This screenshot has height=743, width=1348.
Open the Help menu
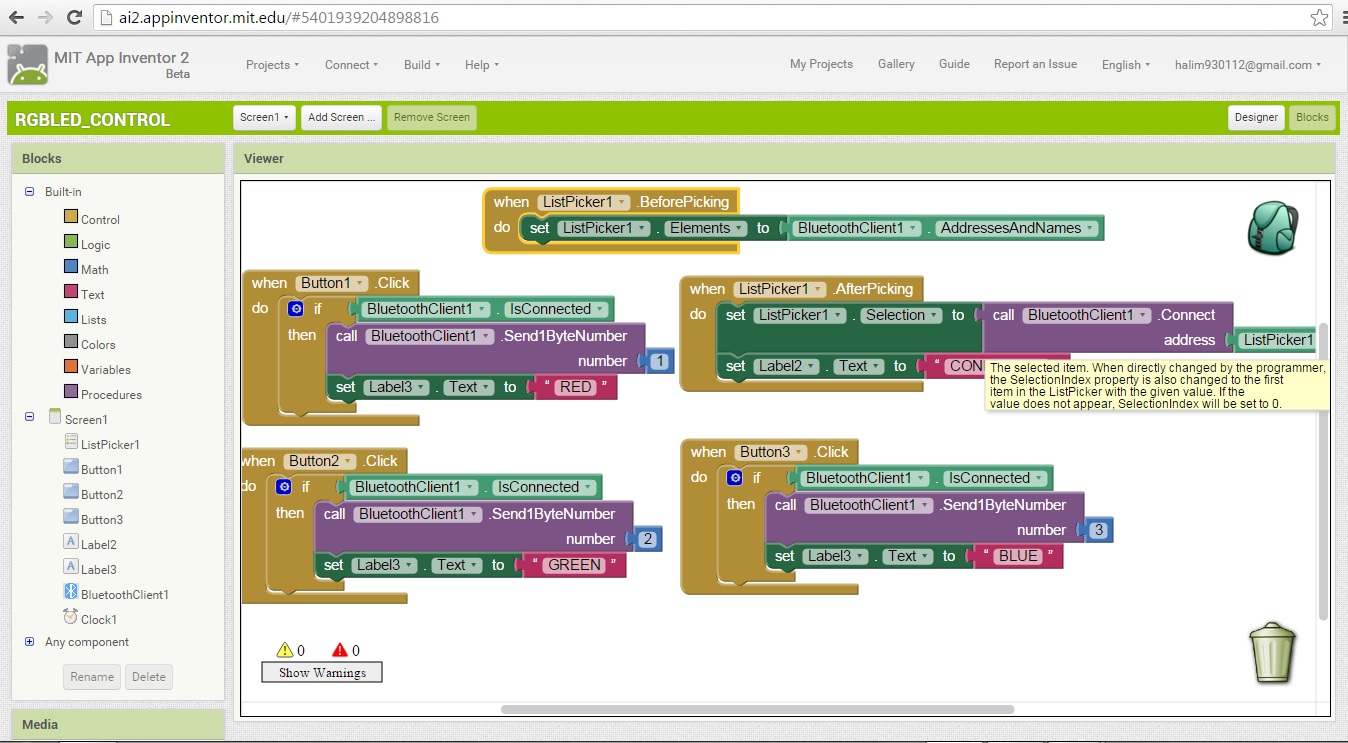(x=482, y=65)
